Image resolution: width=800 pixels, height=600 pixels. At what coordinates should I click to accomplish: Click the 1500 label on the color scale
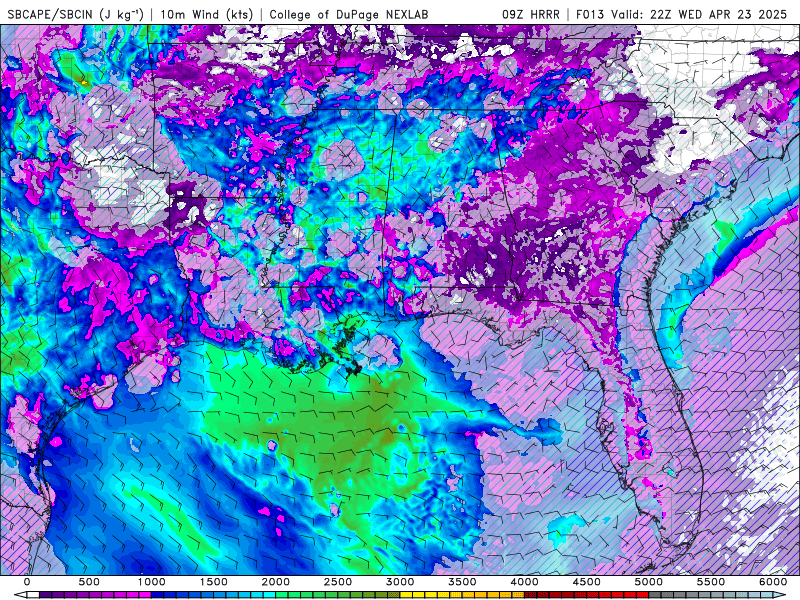click(x=213, y=582)
